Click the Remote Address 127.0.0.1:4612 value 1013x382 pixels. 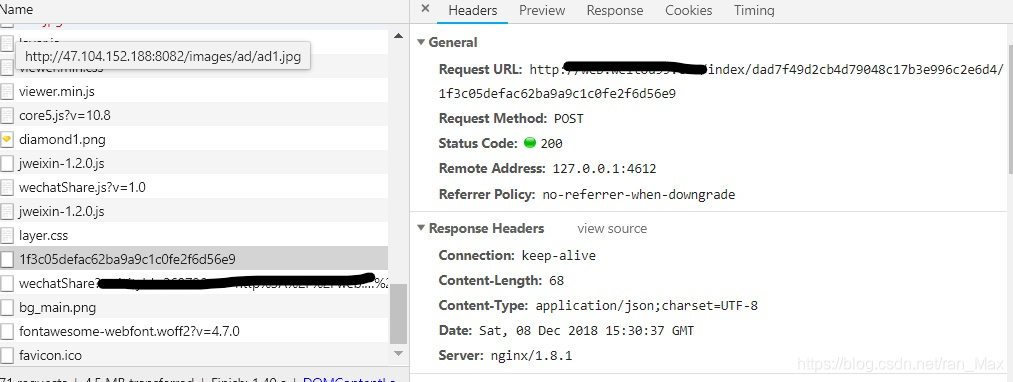pos(604,169)
